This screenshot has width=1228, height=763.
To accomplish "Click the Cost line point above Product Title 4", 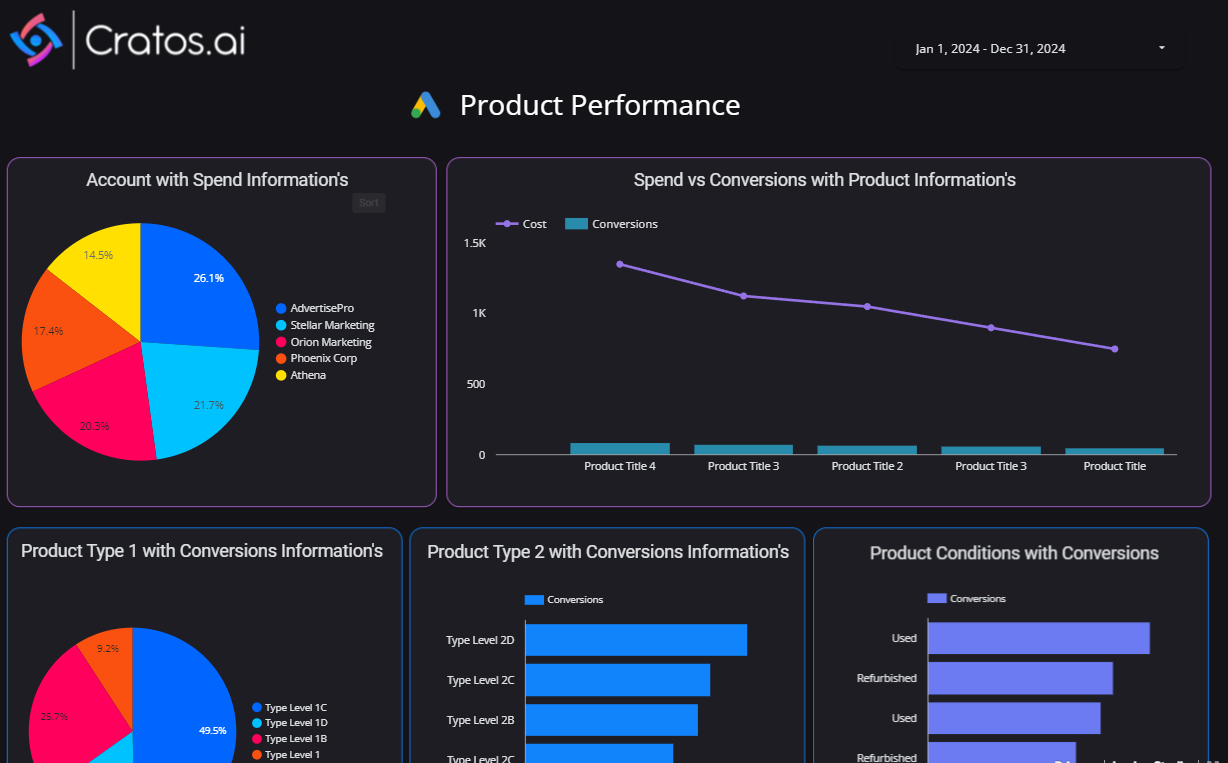I will (620, 264).
